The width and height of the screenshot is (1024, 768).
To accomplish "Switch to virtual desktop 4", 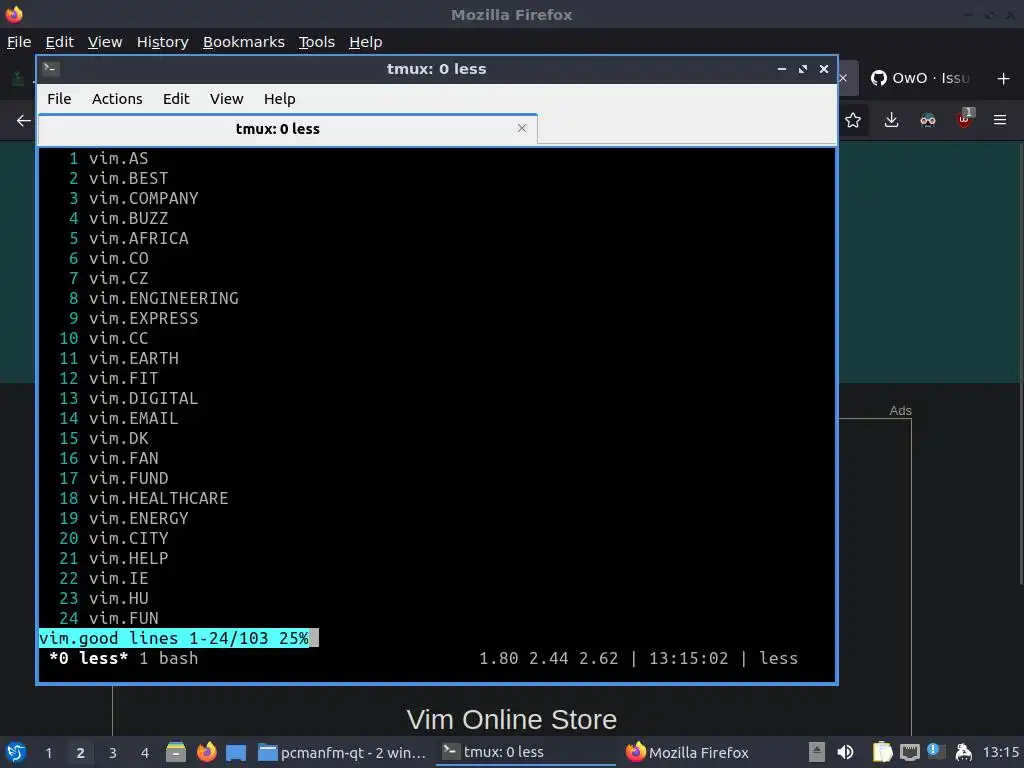I will 144,753.
